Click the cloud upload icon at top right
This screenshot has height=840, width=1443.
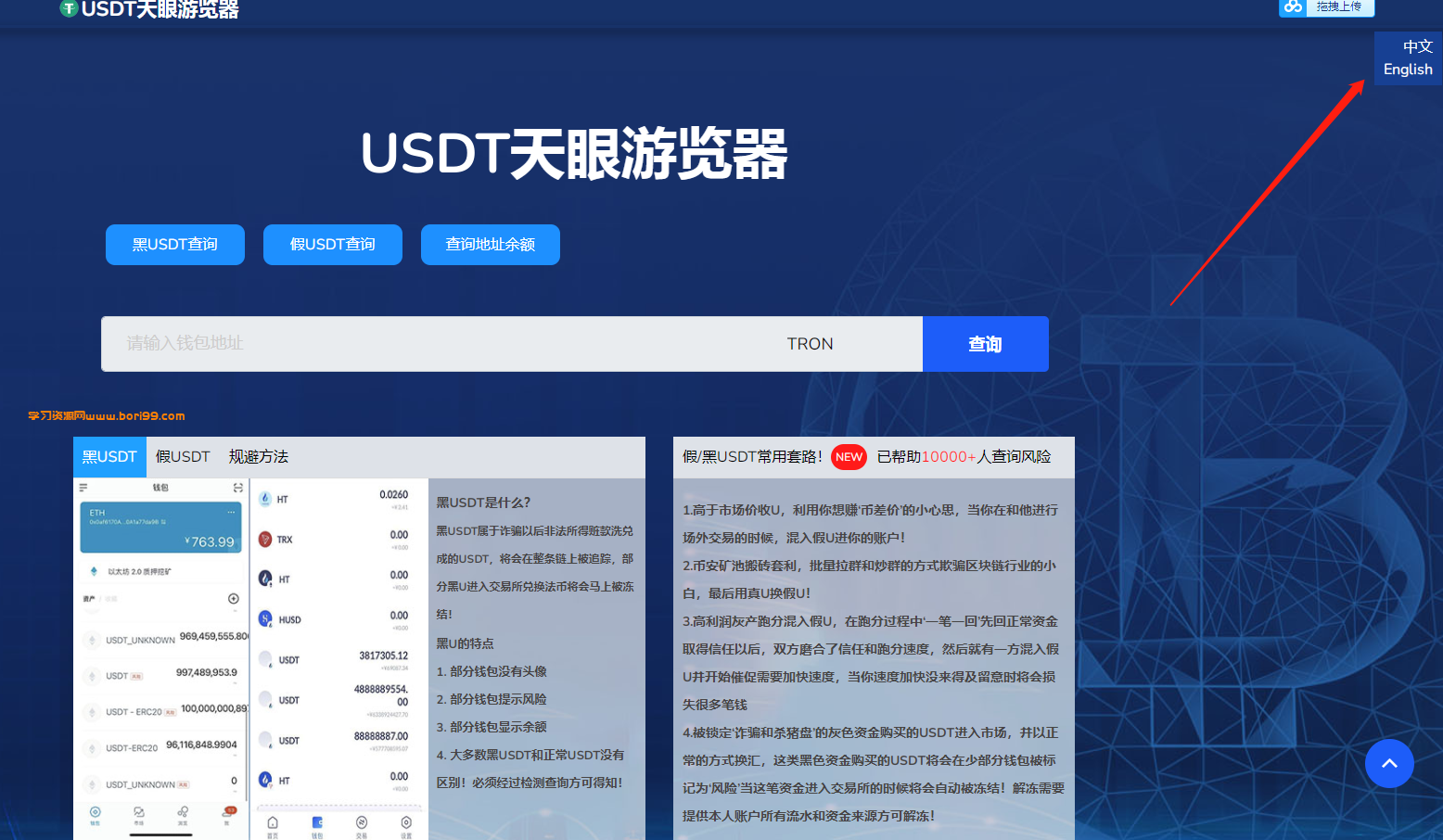click(1293, 6)
